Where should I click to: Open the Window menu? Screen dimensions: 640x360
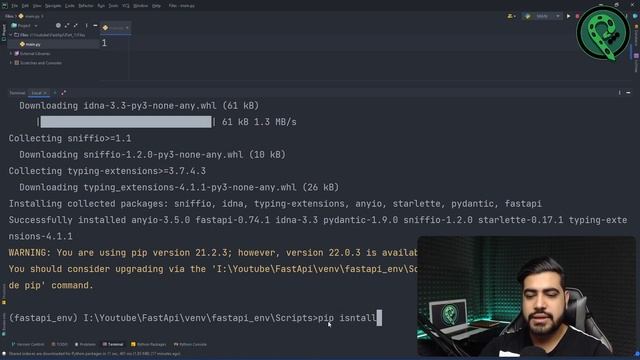[x=141, y=6]
